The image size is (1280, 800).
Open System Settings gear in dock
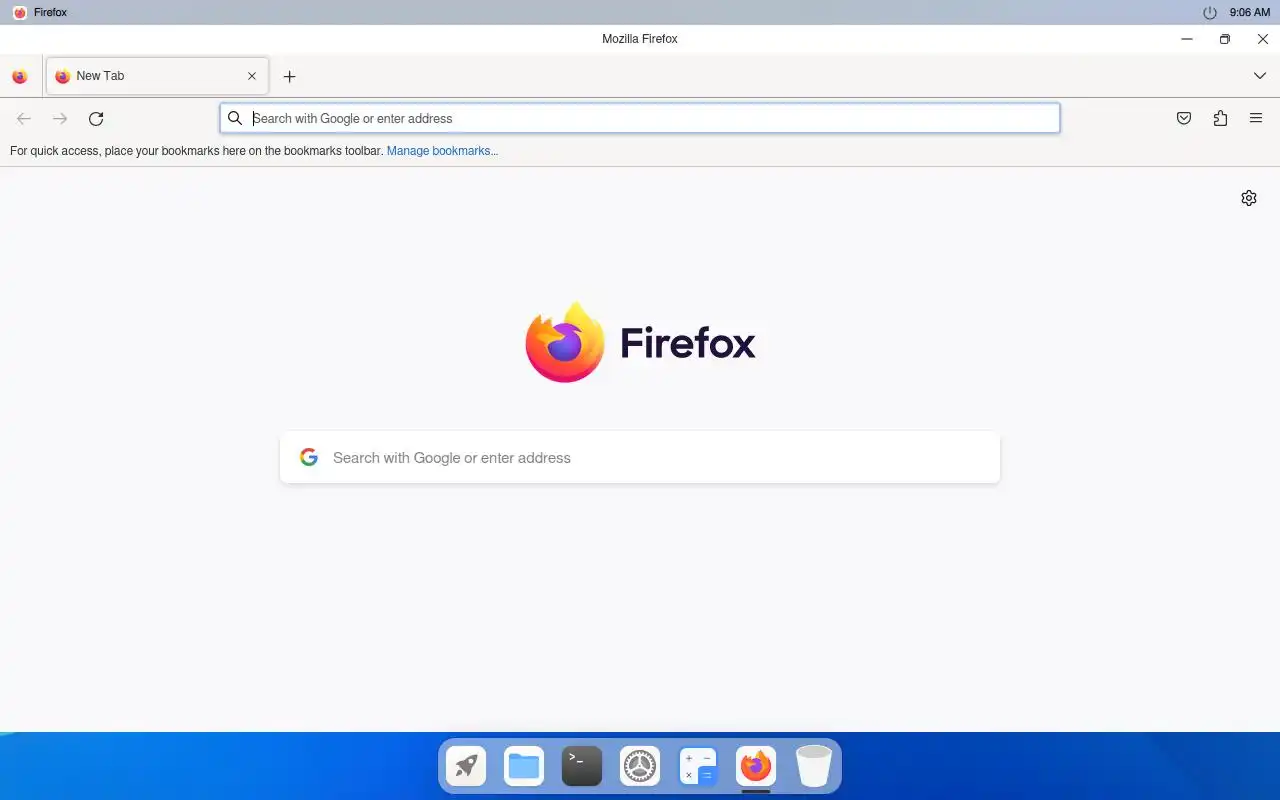[640, 767]
